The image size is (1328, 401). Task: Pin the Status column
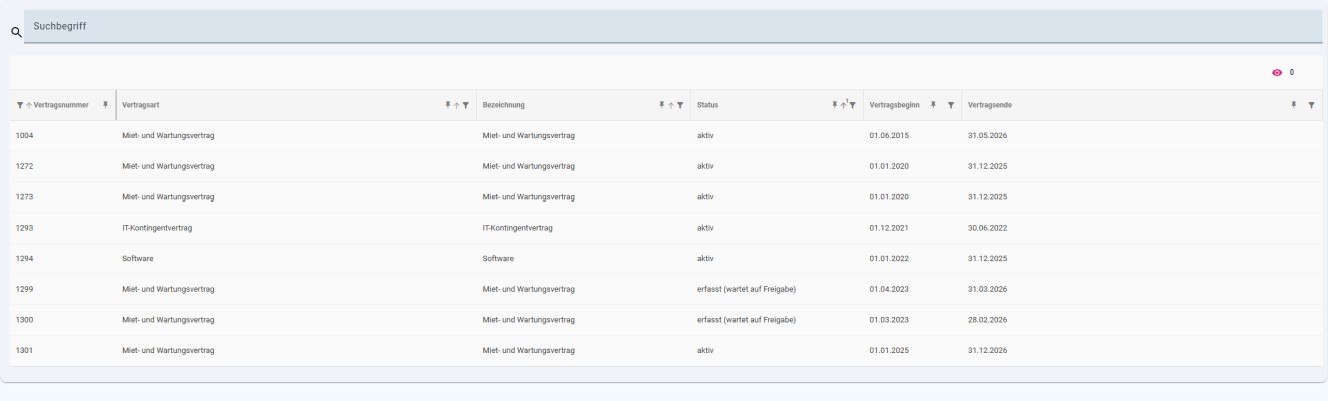point(835,105)
